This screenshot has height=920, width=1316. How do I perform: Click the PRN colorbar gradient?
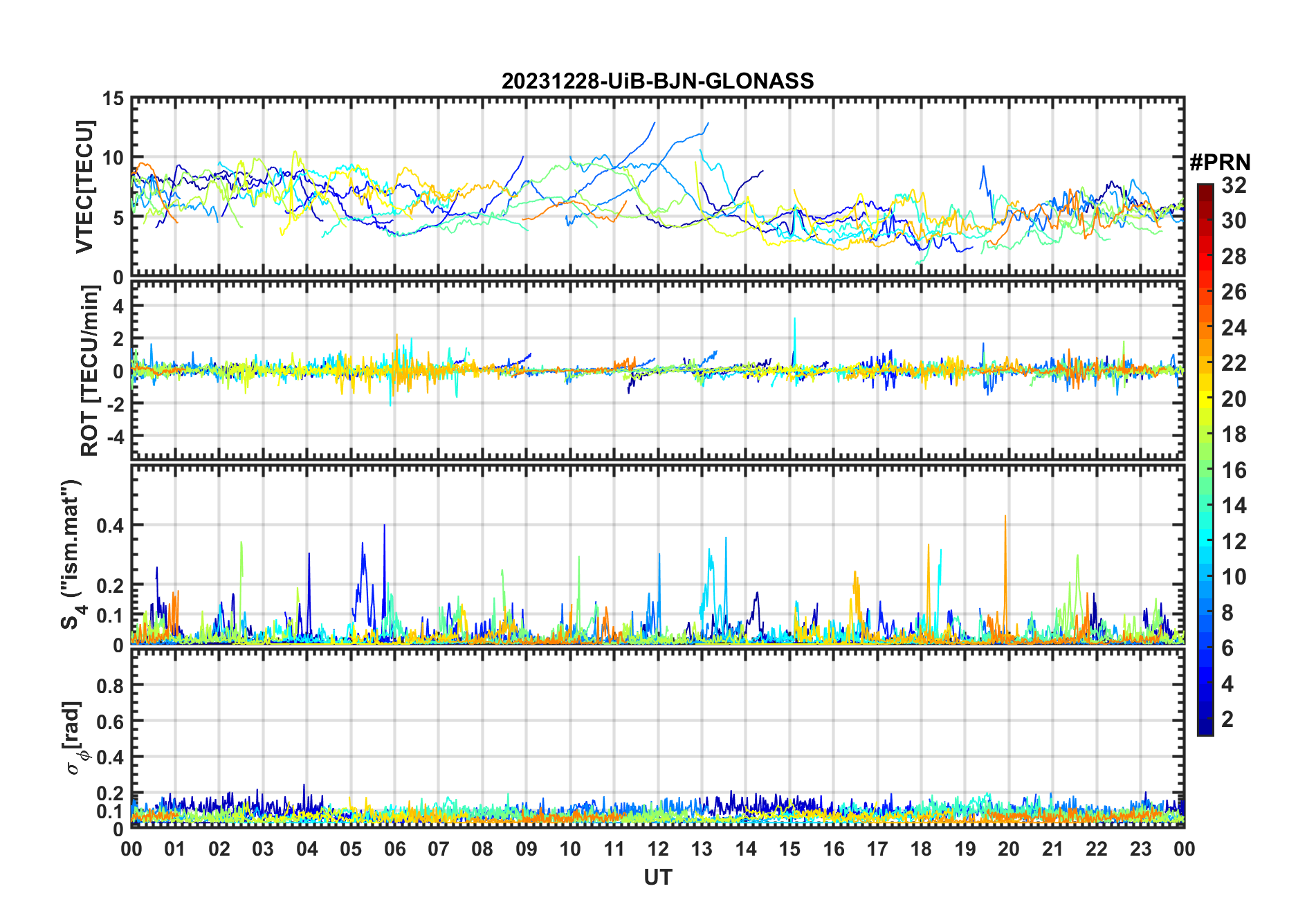coord(1205,459)
